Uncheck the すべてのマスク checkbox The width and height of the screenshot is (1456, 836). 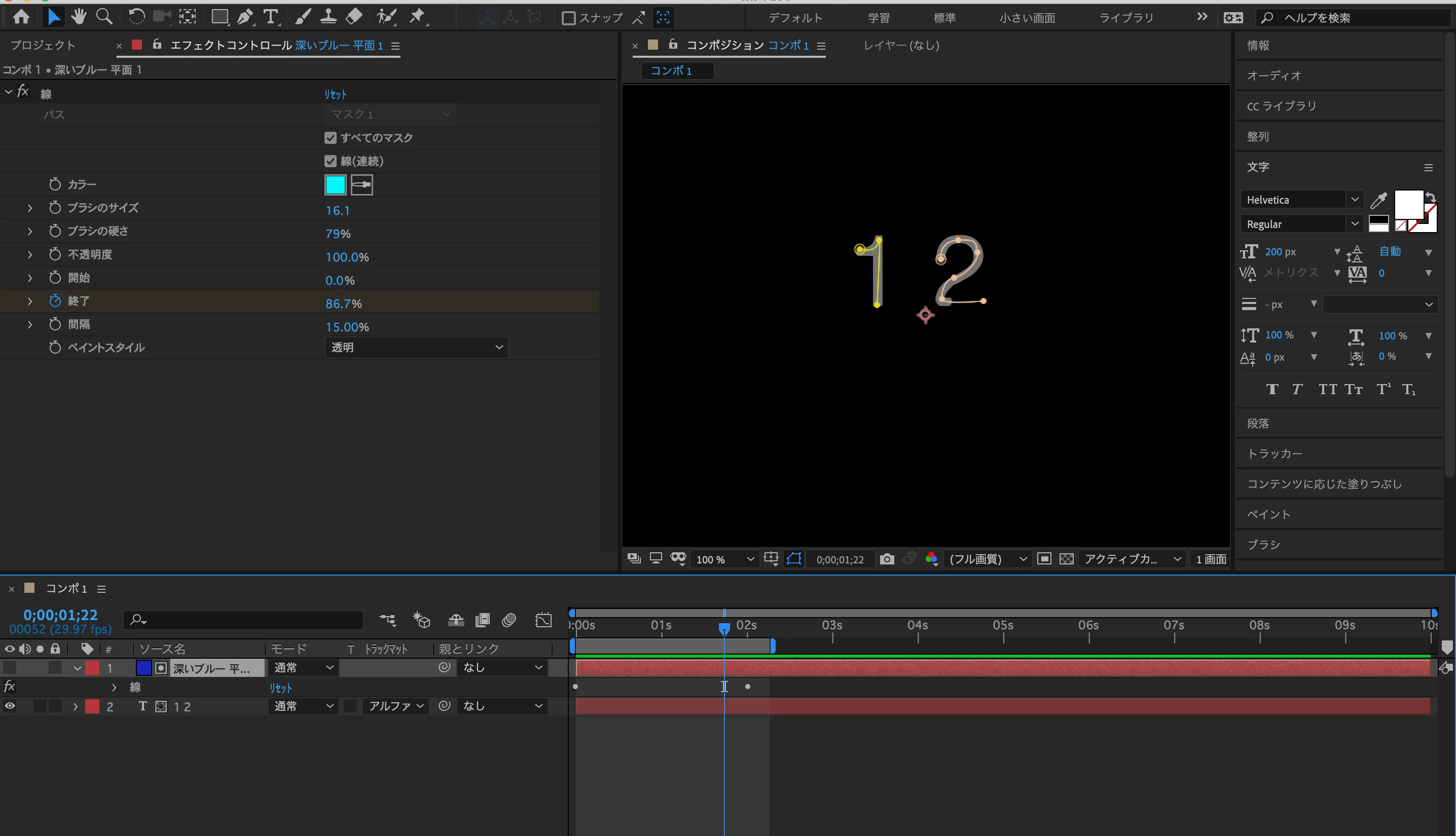click(330, 138)
